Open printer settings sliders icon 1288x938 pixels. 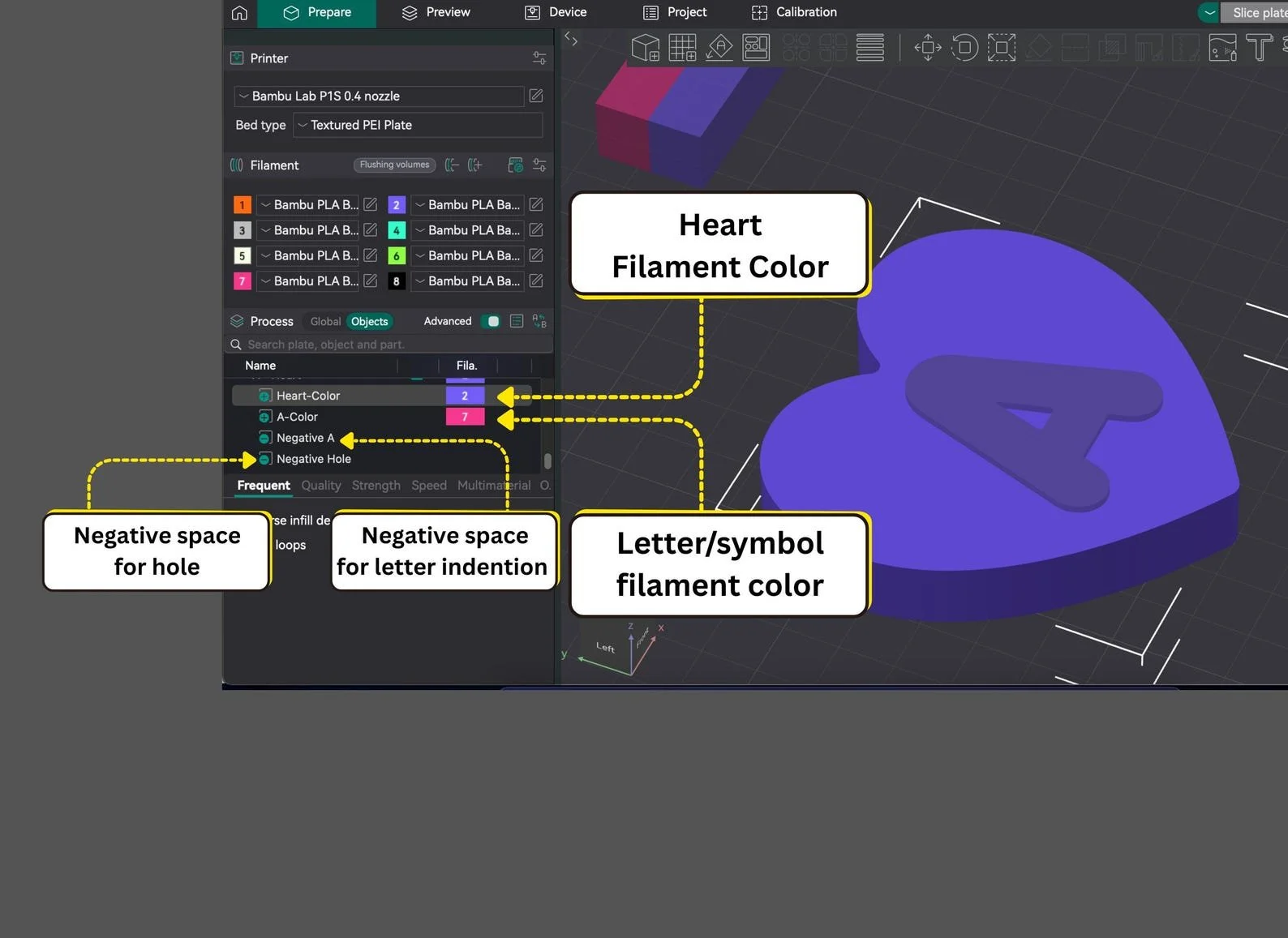pos(539,58)
